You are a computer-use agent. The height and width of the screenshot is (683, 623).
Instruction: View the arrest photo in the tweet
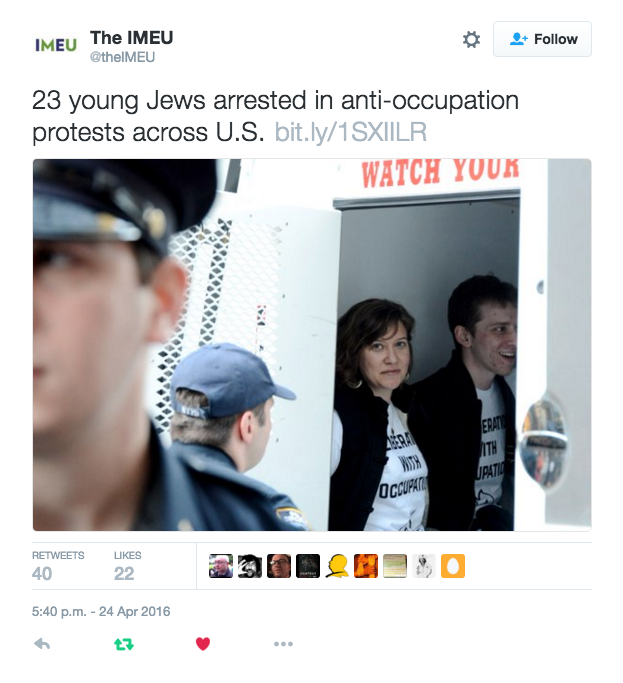[x=312, y=345]
